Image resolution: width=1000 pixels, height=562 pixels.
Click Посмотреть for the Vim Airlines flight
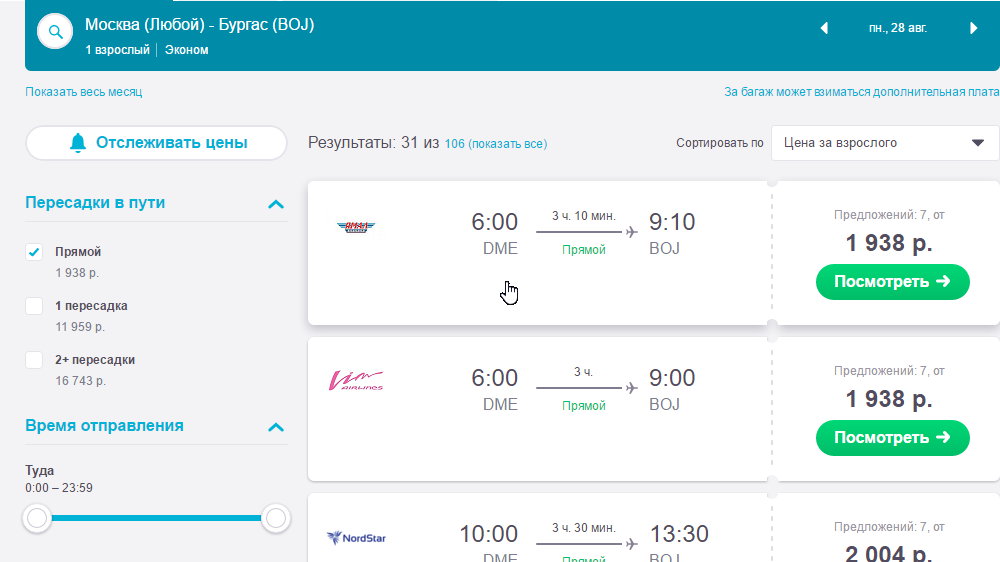tap(892, 438)
